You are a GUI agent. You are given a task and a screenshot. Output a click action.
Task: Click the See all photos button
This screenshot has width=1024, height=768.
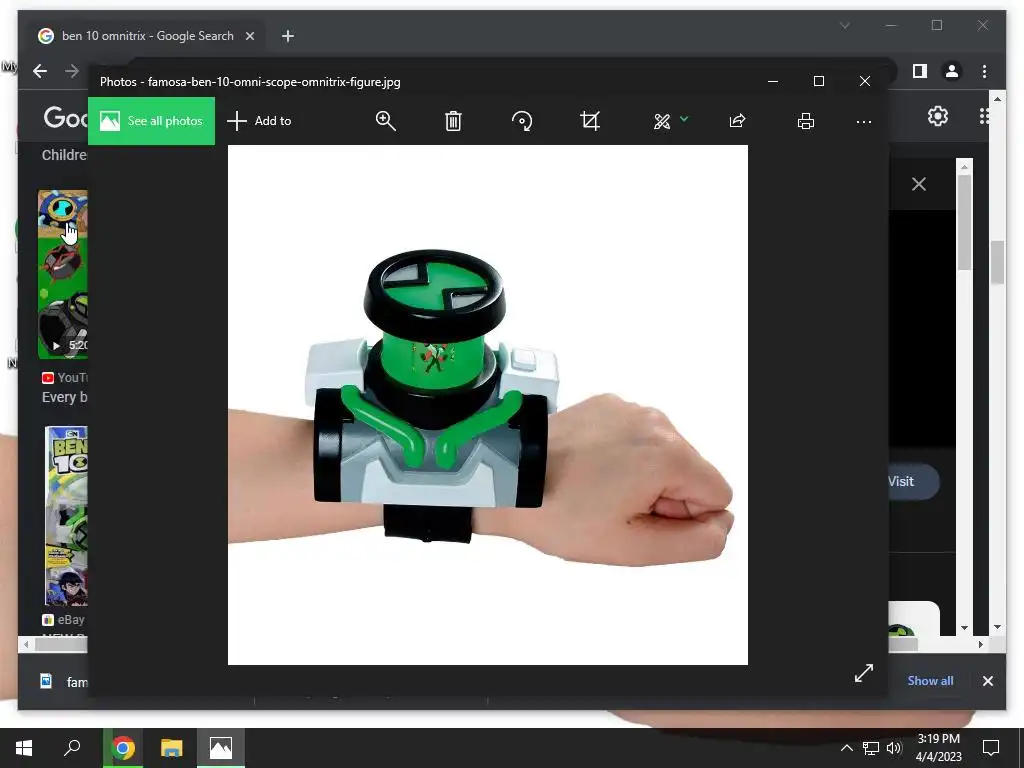(x=152, y=121)
